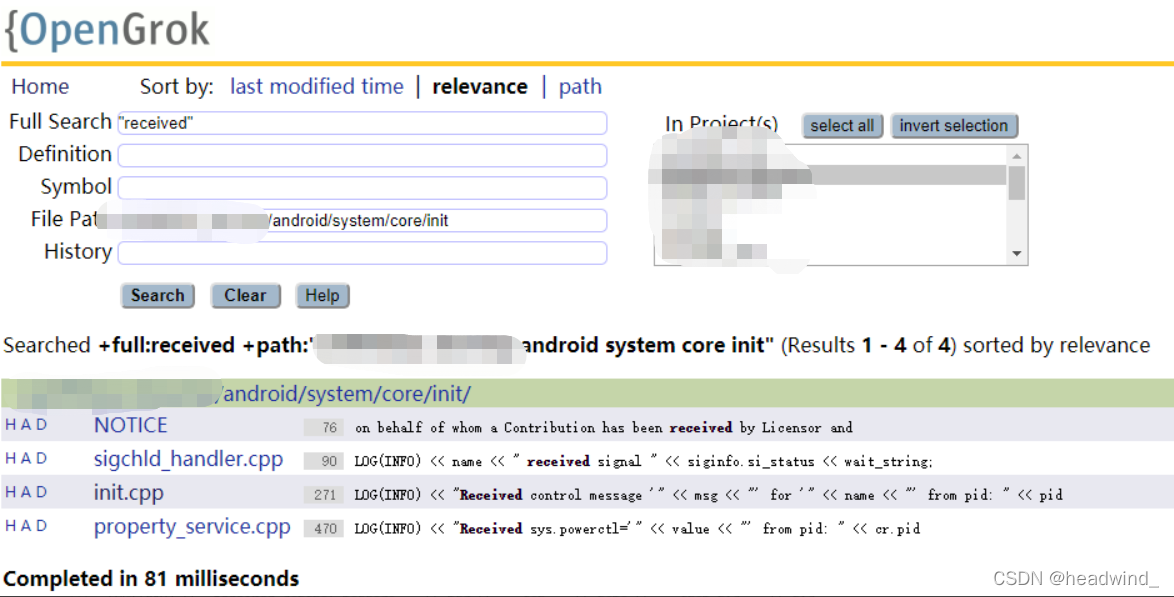Jump to line 76 in NOTICE
This screenshot has height=597, width=1174.
click(x=324, y=428)
